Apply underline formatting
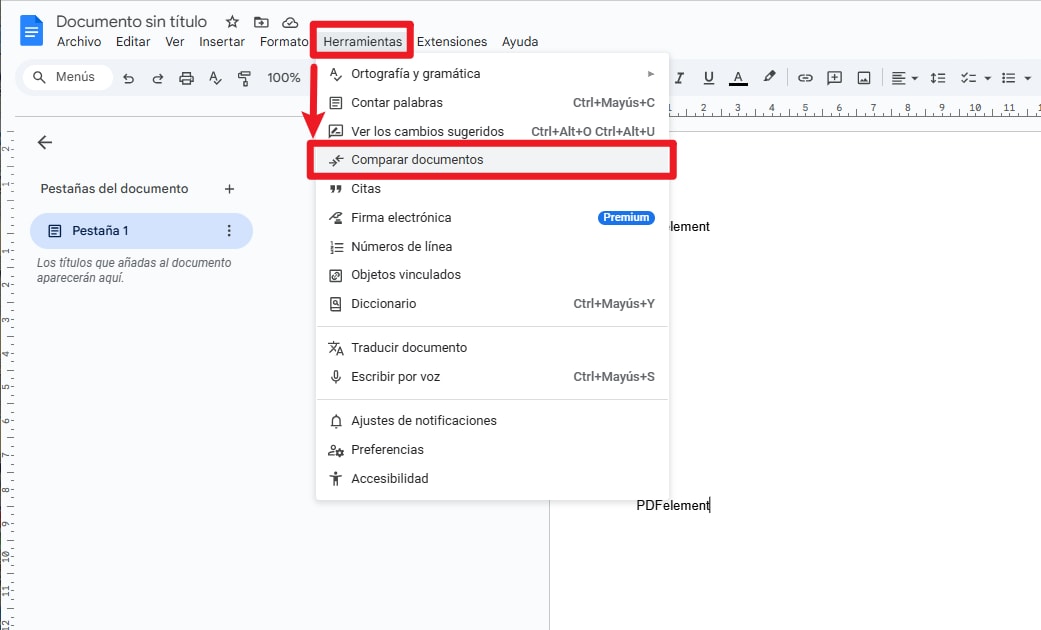The width and height of the screenshot is (1041, 630). click(x=708, y=77)
